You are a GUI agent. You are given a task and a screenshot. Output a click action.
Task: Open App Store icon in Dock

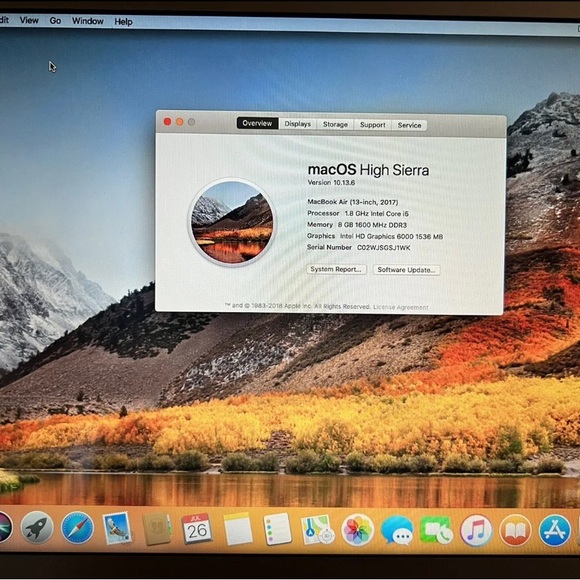(555, 531)
